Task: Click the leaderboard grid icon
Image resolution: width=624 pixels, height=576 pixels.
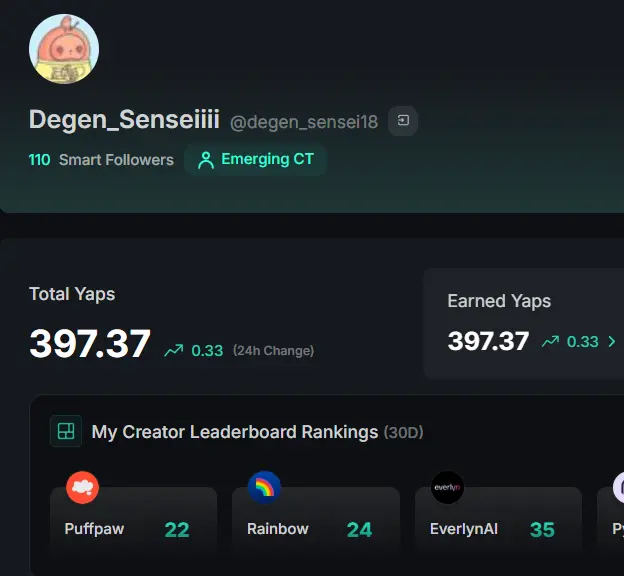Action: (x=66, y=431)
